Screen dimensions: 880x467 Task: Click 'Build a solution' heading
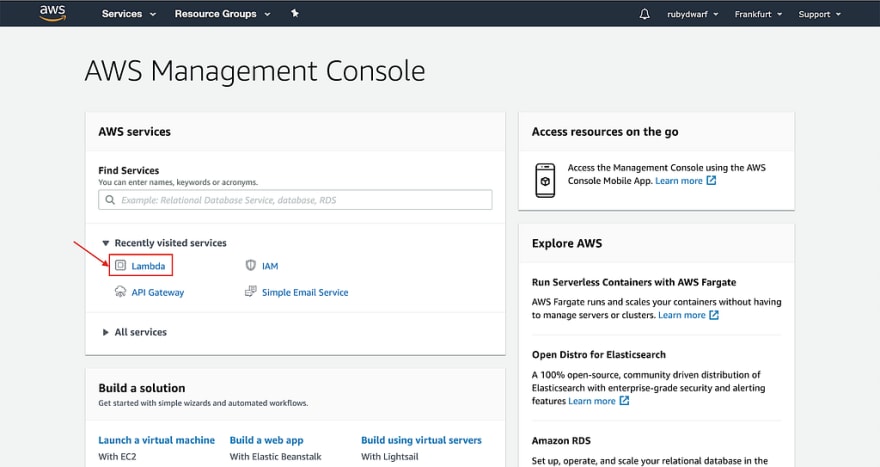point(141,388)
